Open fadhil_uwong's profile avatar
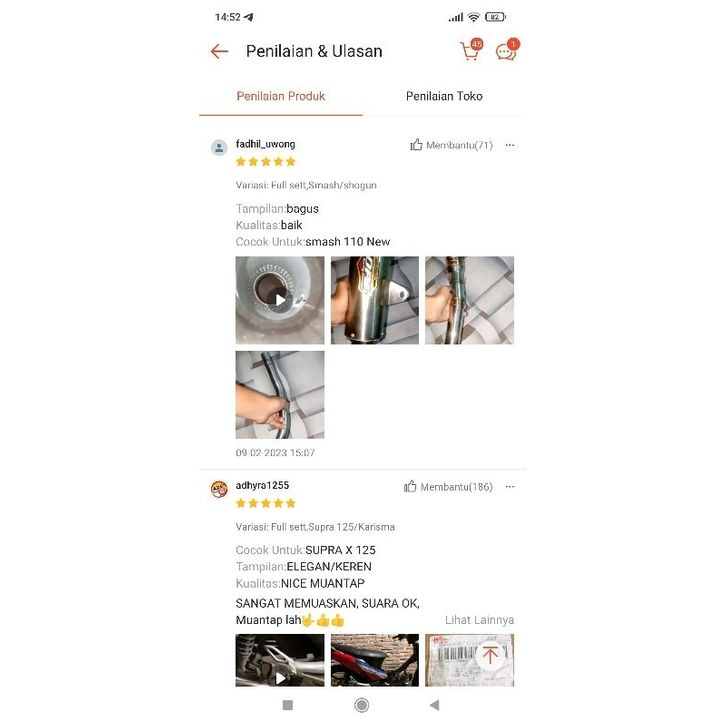726x726 pixels. point(219,148)
